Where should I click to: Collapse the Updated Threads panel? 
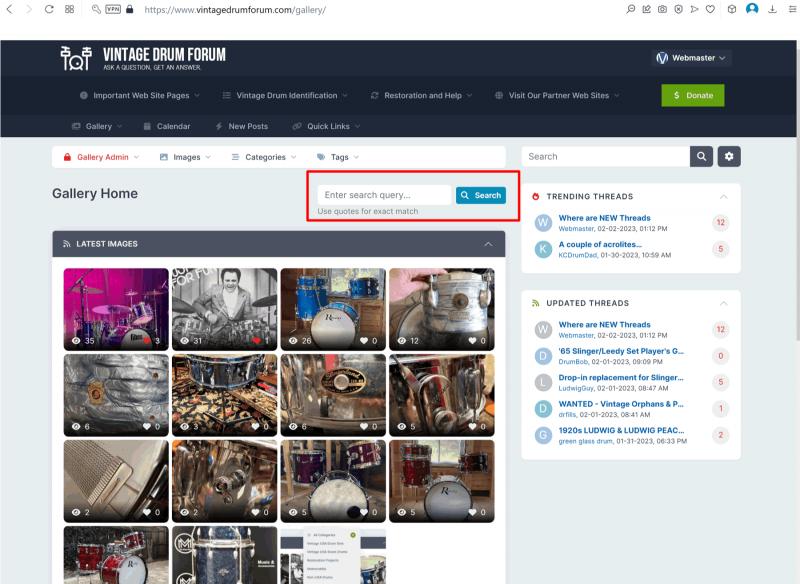pos(723,303)
